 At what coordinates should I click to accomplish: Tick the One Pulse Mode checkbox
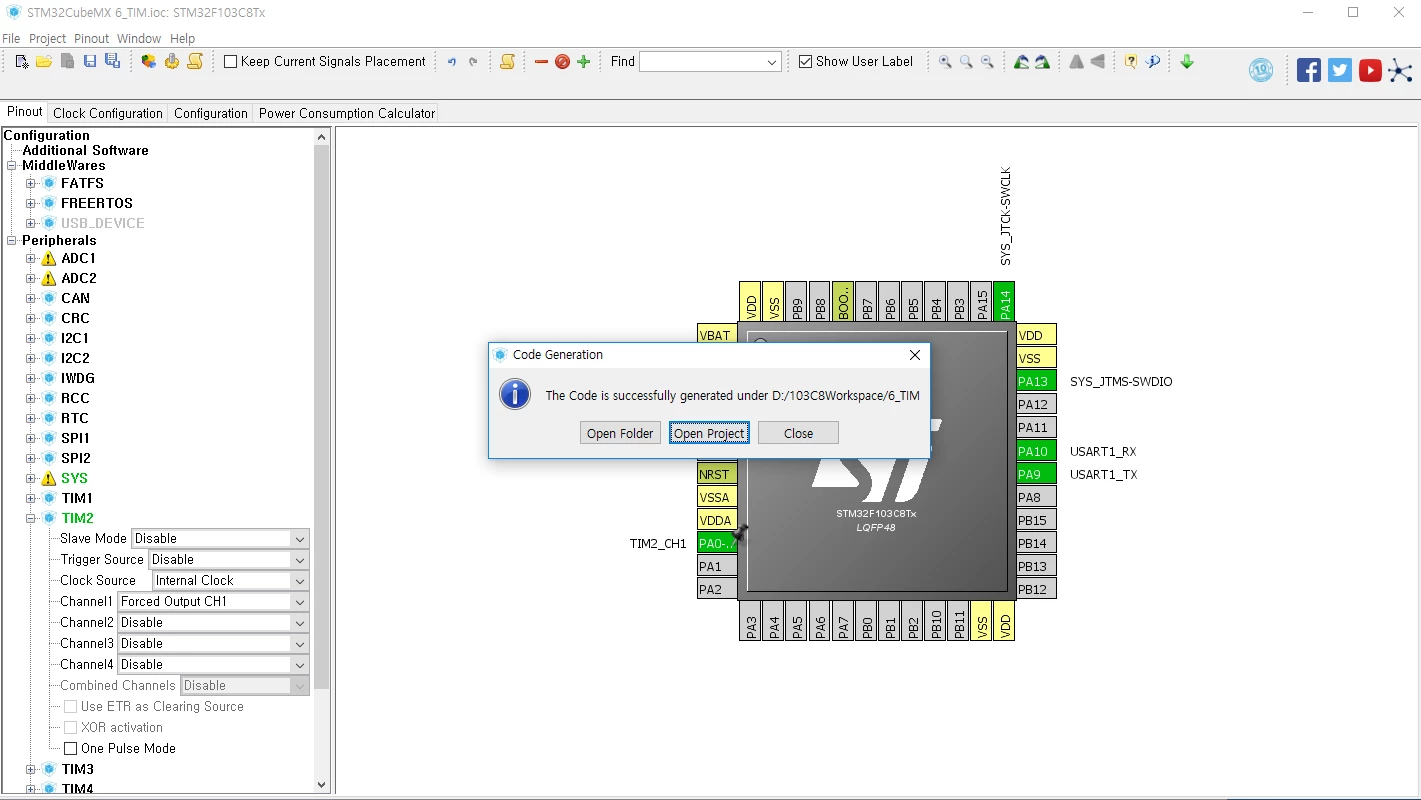coord(71,748)
